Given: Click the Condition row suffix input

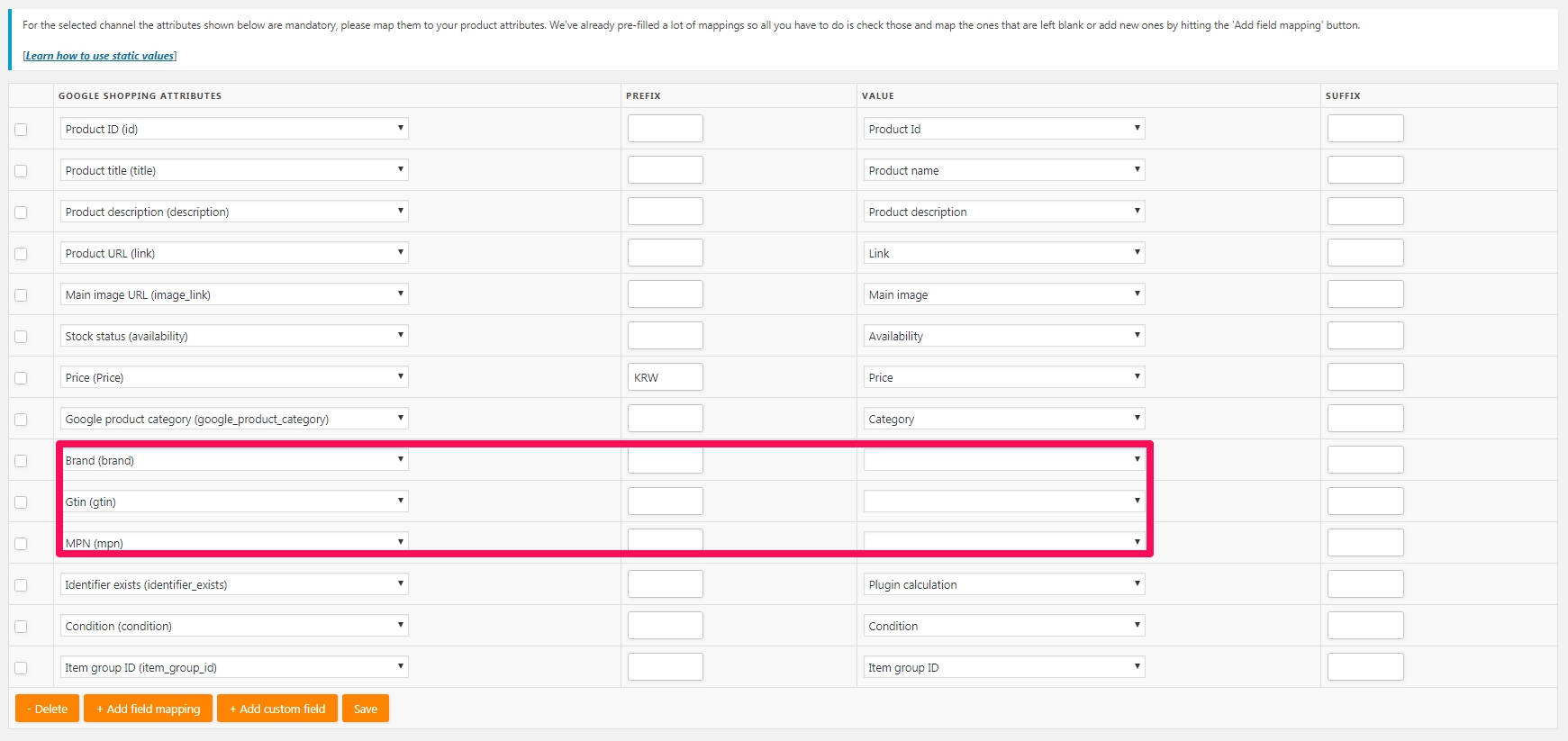Looking at the screenshot, I should [1364, 626].
